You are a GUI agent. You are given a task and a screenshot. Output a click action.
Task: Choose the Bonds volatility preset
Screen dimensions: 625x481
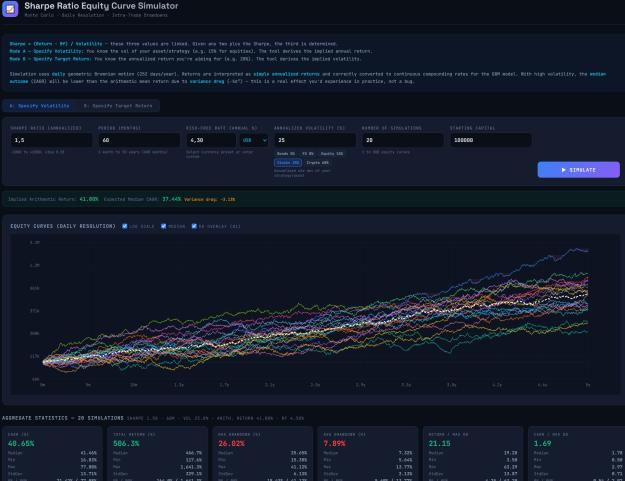tap(286, 154)
